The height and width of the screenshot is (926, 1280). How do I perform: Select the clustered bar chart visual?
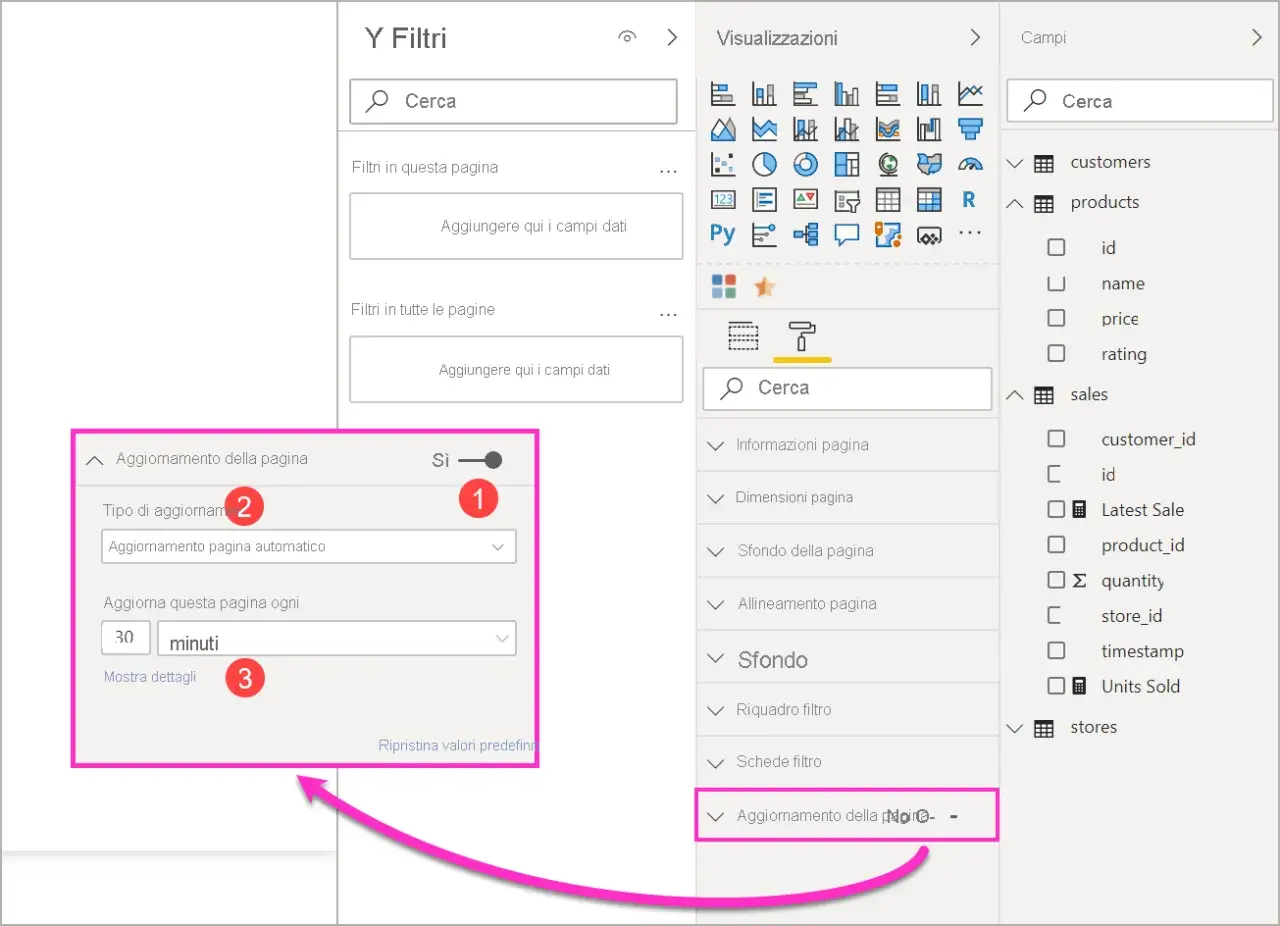tap(805, 94)
